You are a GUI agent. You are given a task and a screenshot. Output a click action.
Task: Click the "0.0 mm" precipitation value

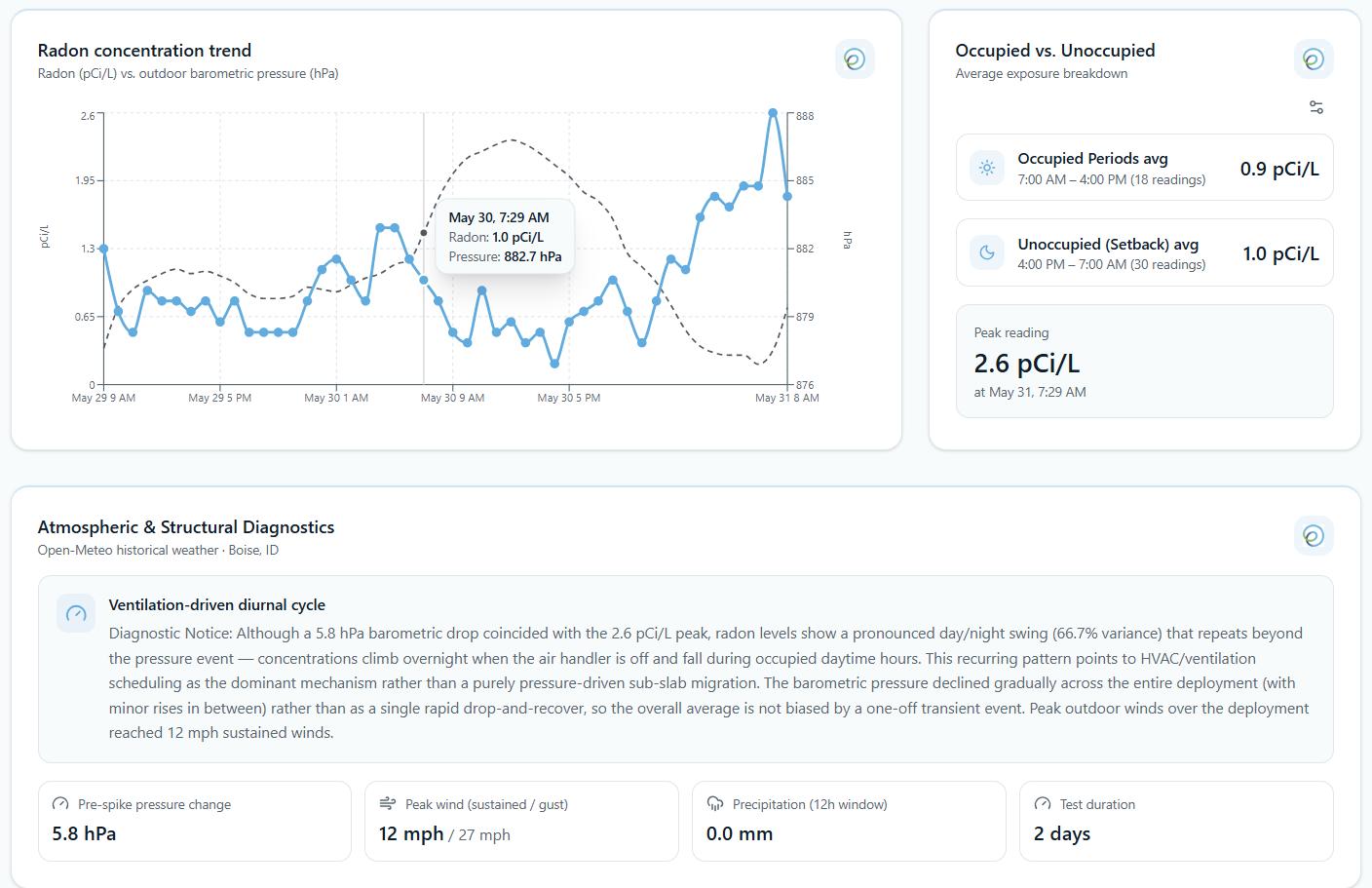(x=740, y=834)
